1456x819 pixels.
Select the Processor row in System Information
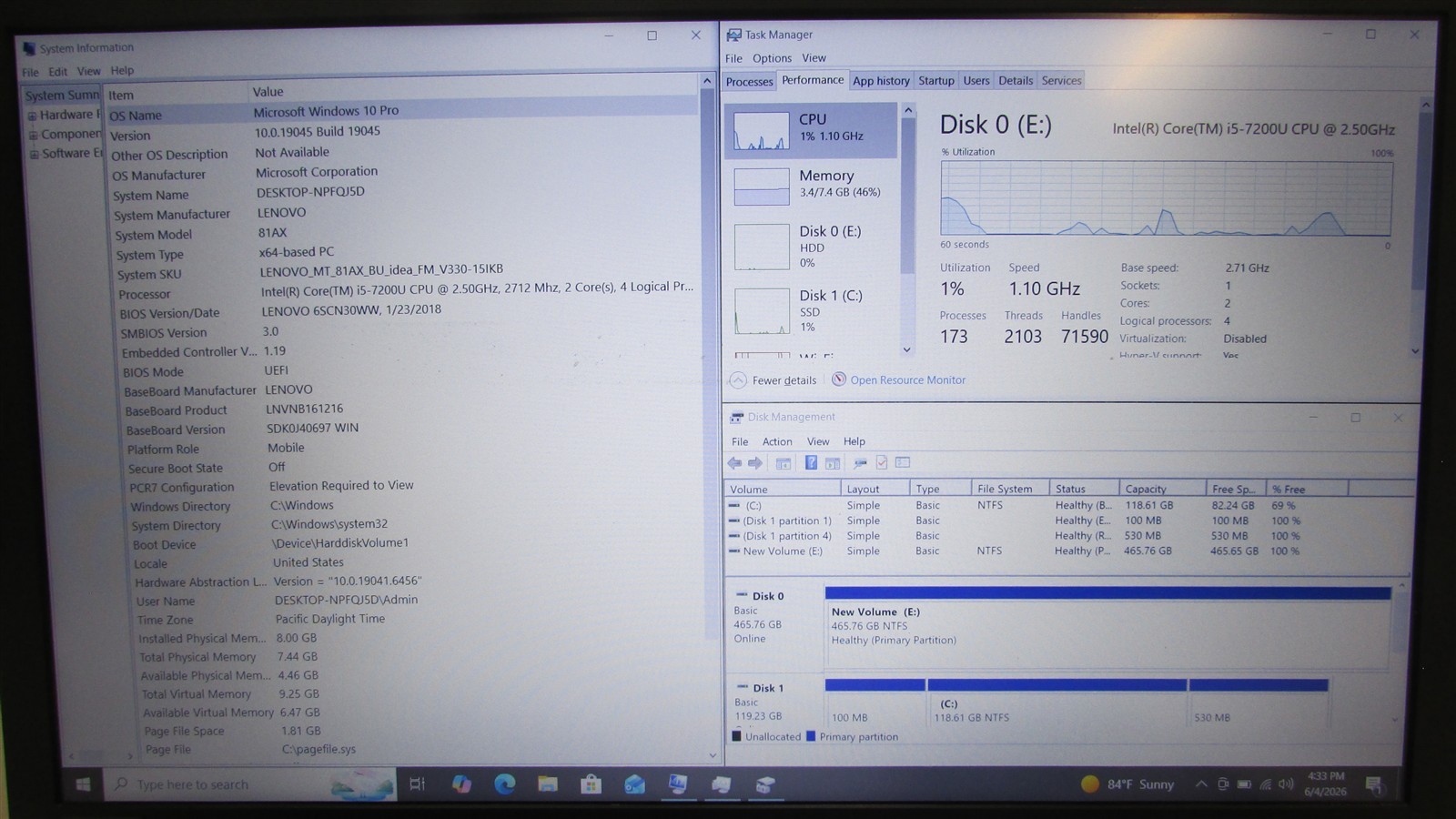click(x=405, y=290)
